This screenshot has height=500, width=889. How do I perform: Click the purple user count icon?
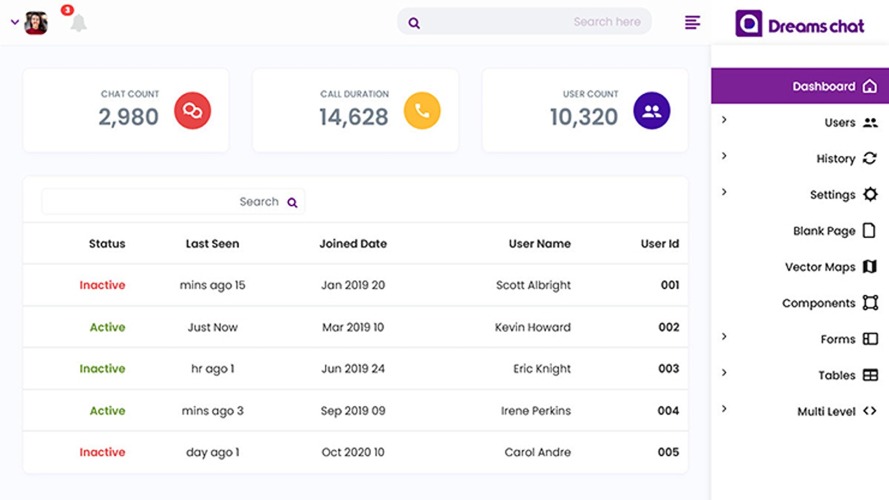(651, 111)
